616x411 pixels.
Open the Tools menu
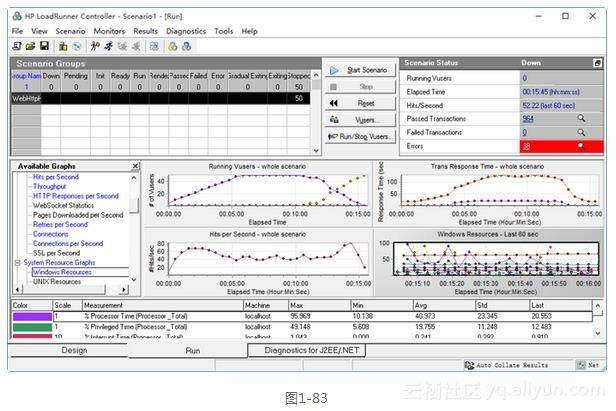(x=224, y=31)
